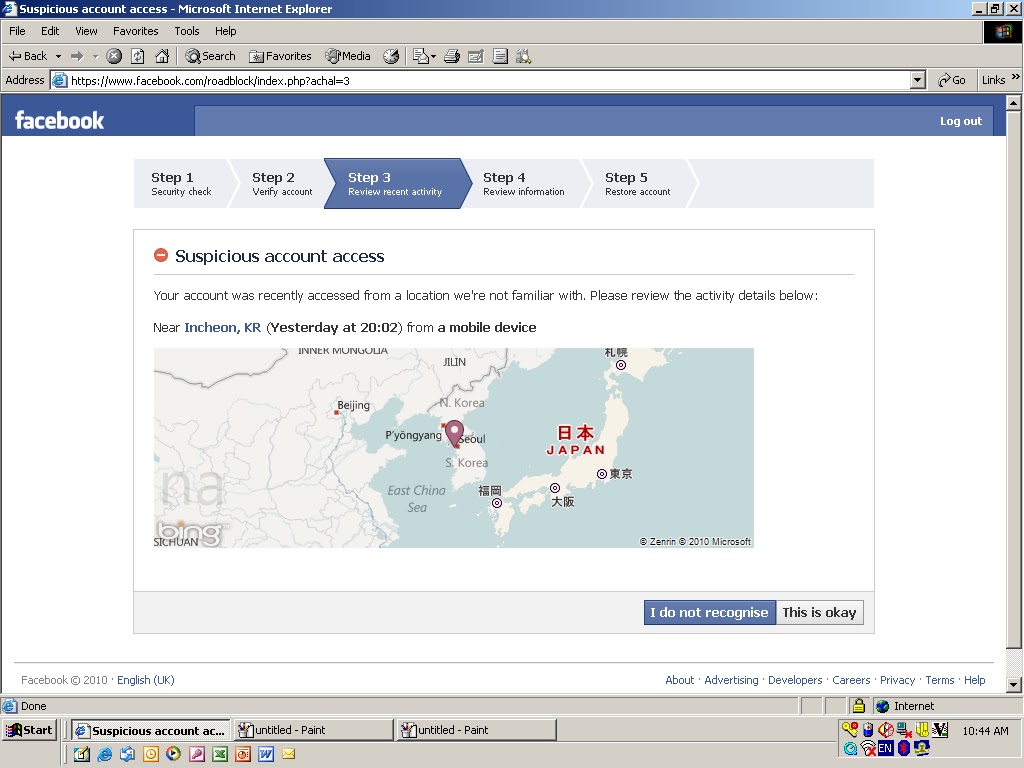Click the address bar URL field
Screen dimensions: 1024x768
pos(490,80)
